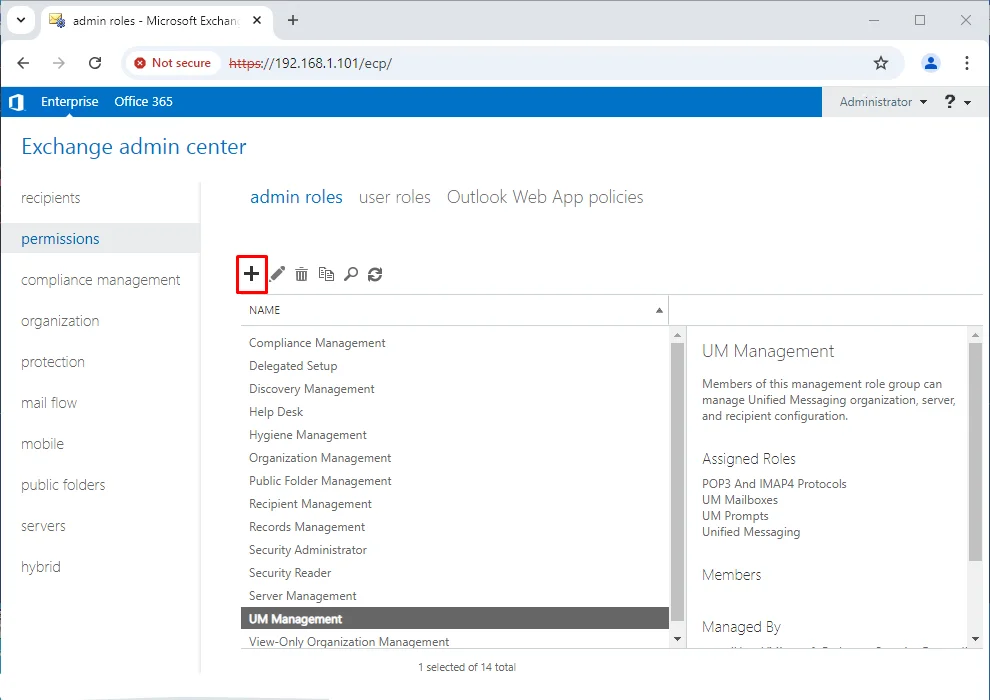This screenshot has width=990, height=700.
Task: Click the Unified Messaging assigned role
Action: (x=751, y=532)
